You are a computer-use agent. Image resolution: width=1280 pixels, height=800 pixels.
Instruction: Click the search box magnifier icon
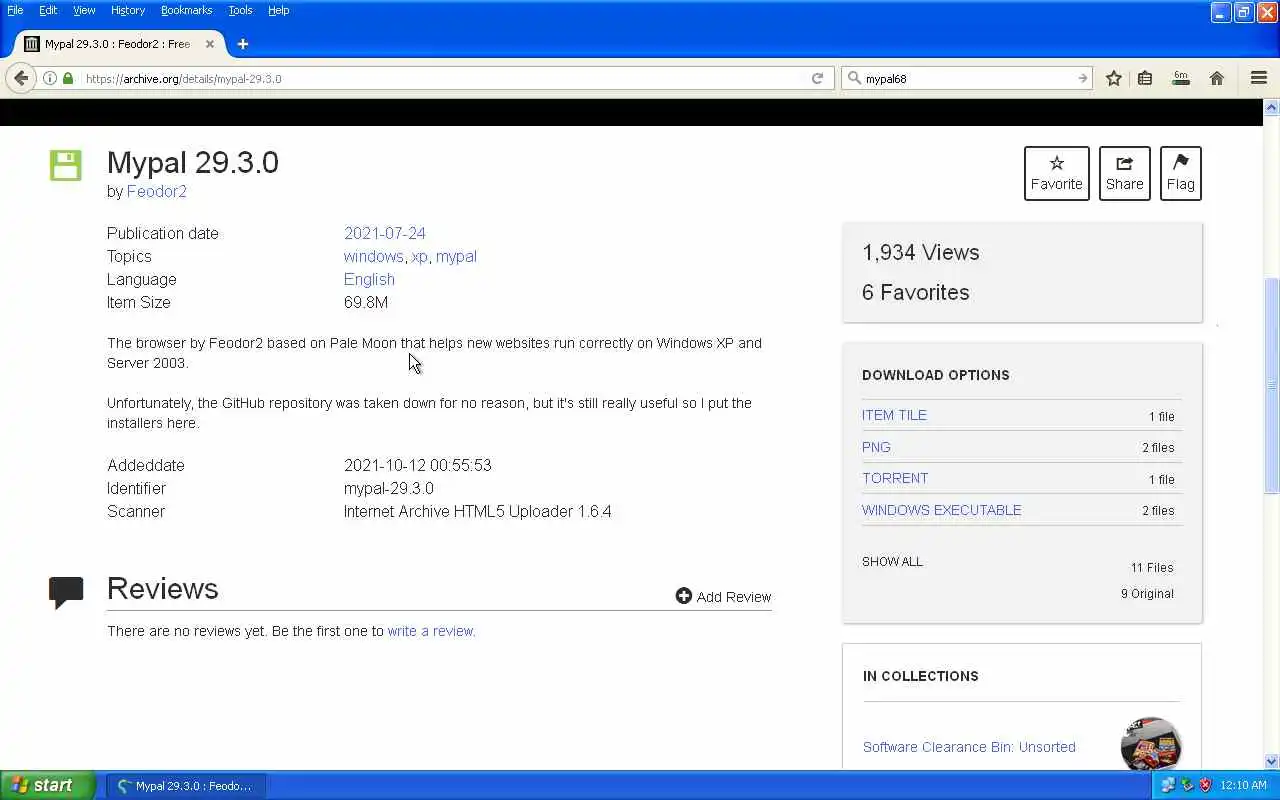853,78
